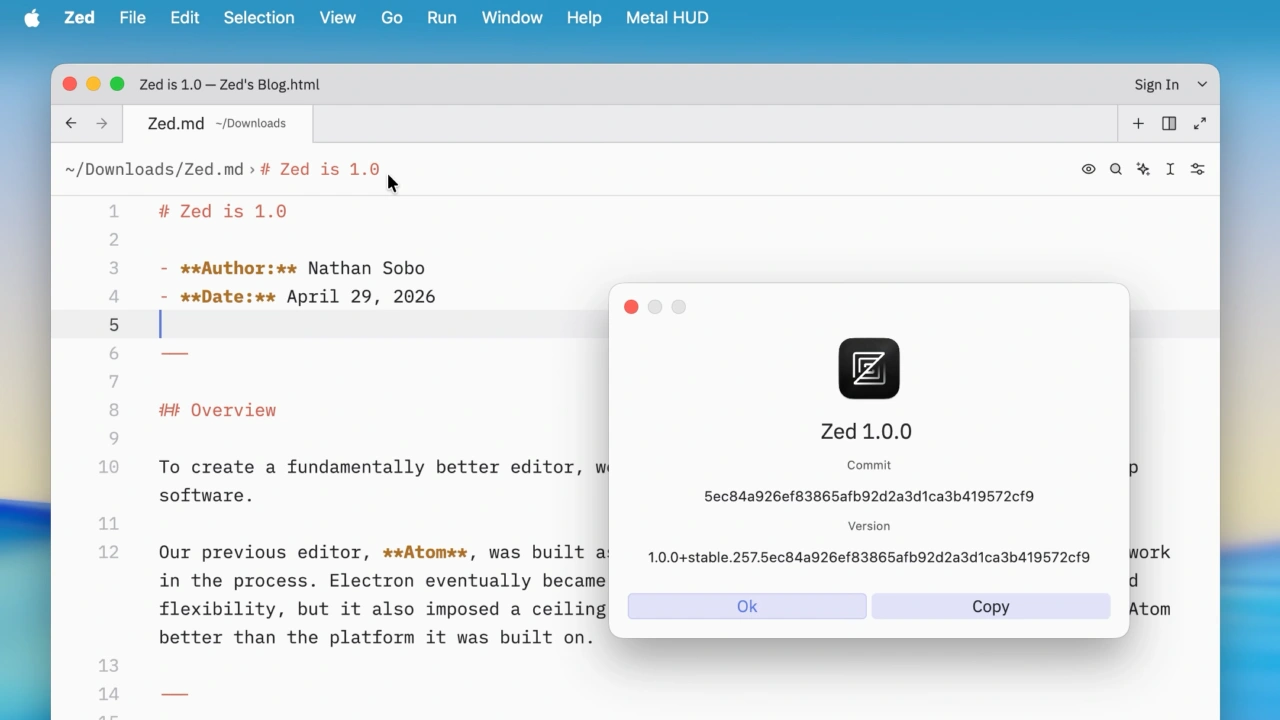1280x720 pixels.
Task: Toggle the selections cursor icon in toolbar
Action: 1170,169
